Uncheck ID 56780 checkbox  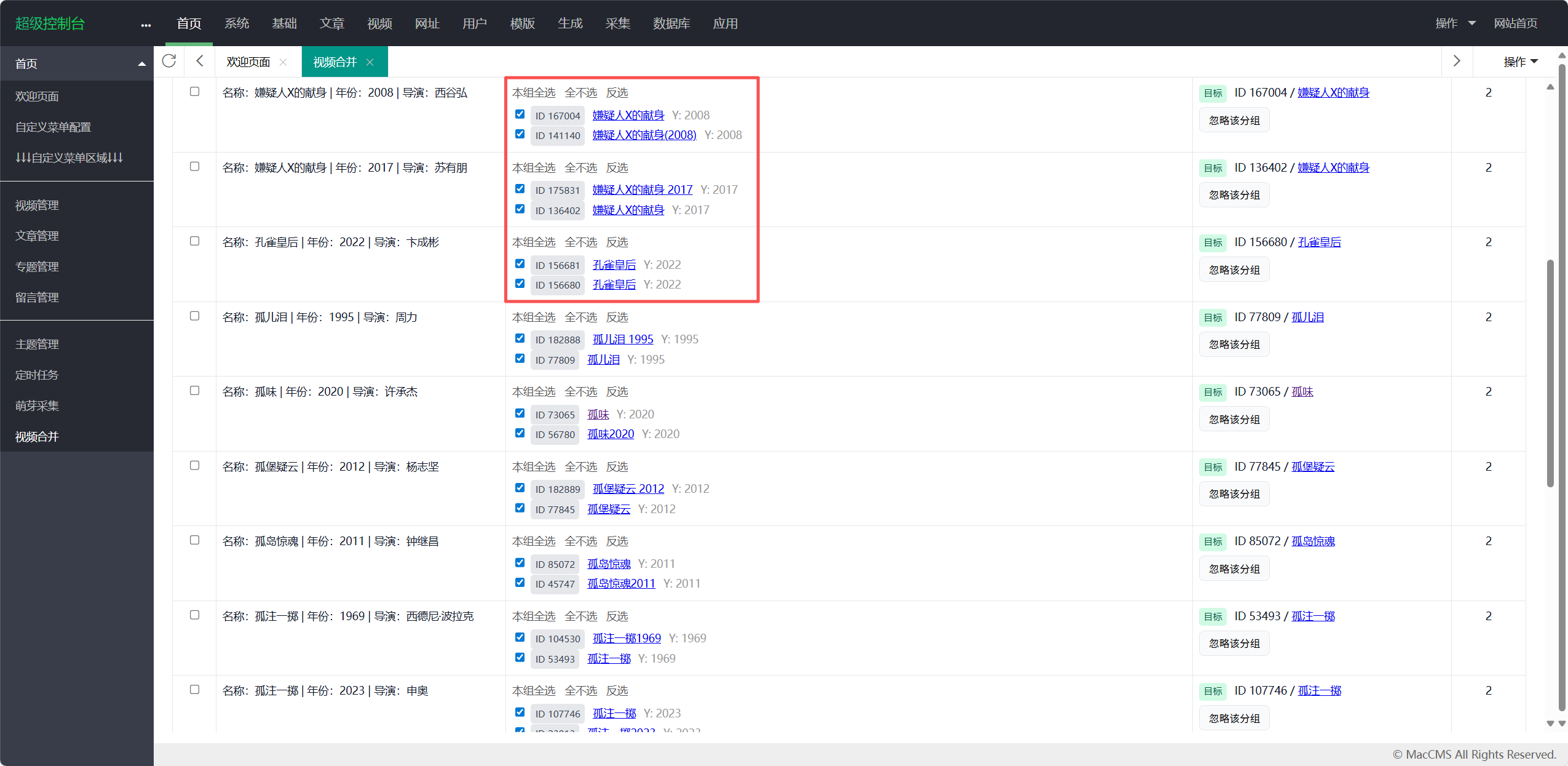click(x=520, y=433)
